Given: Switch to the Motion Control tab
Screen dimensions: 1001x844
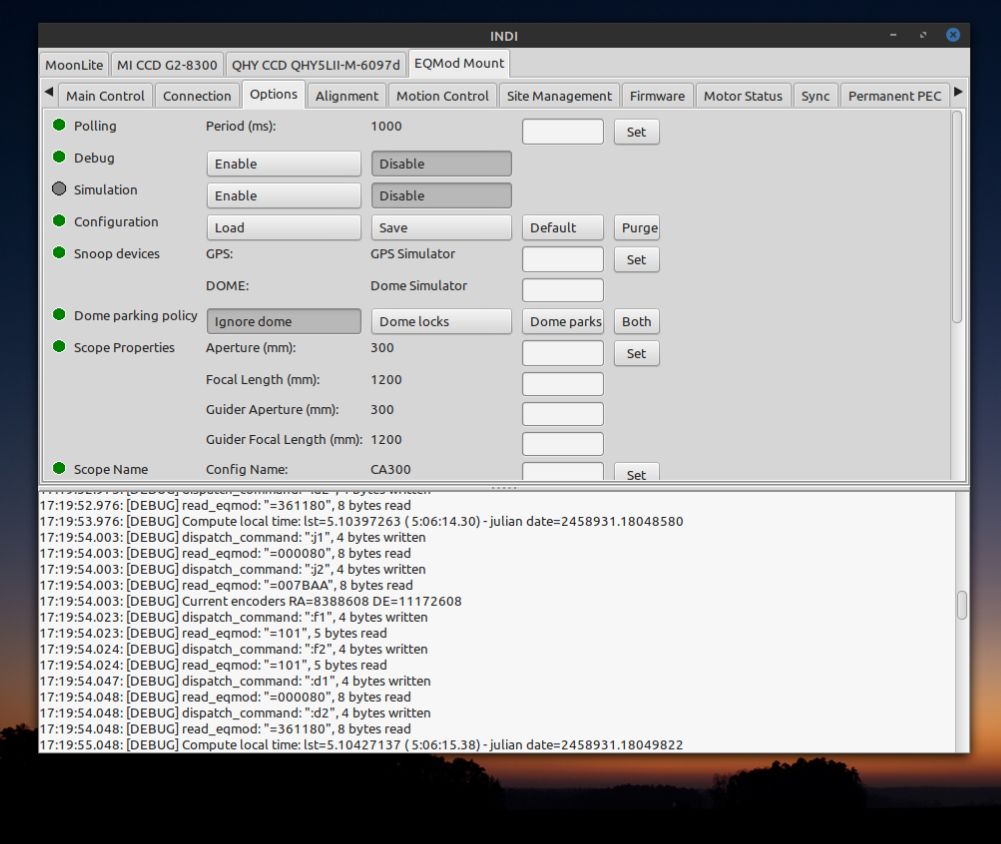Looking at the screenshot, I should click(x=442, y=96).
